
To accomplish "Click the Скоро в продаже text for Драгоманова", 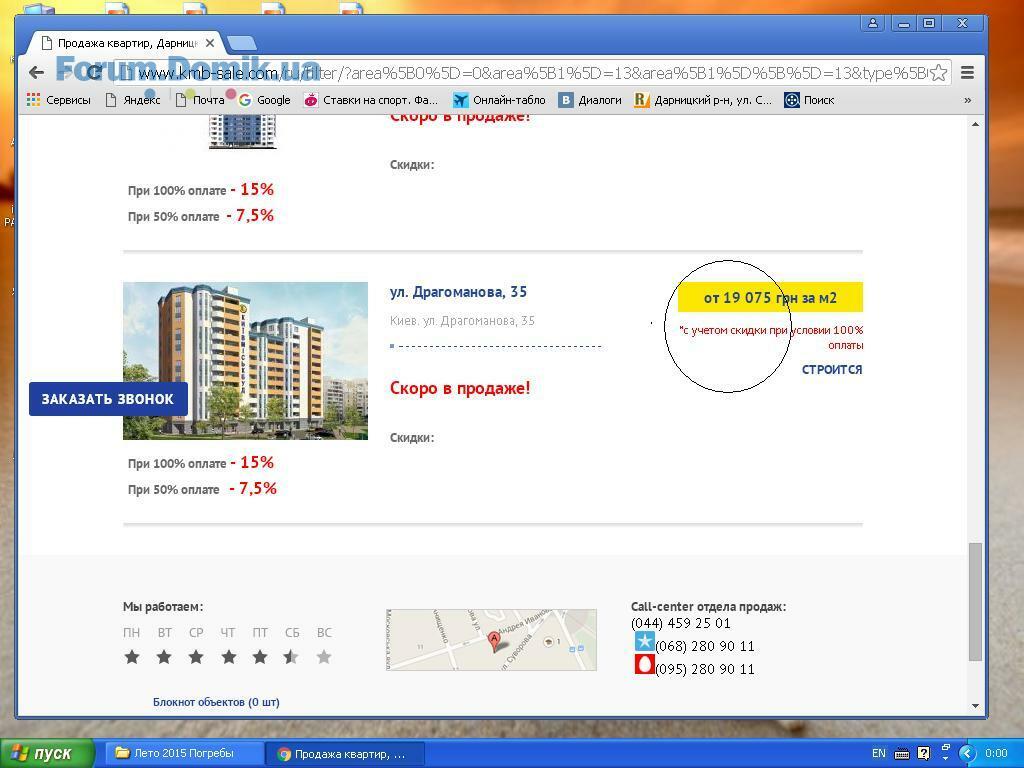I will 460,388.
